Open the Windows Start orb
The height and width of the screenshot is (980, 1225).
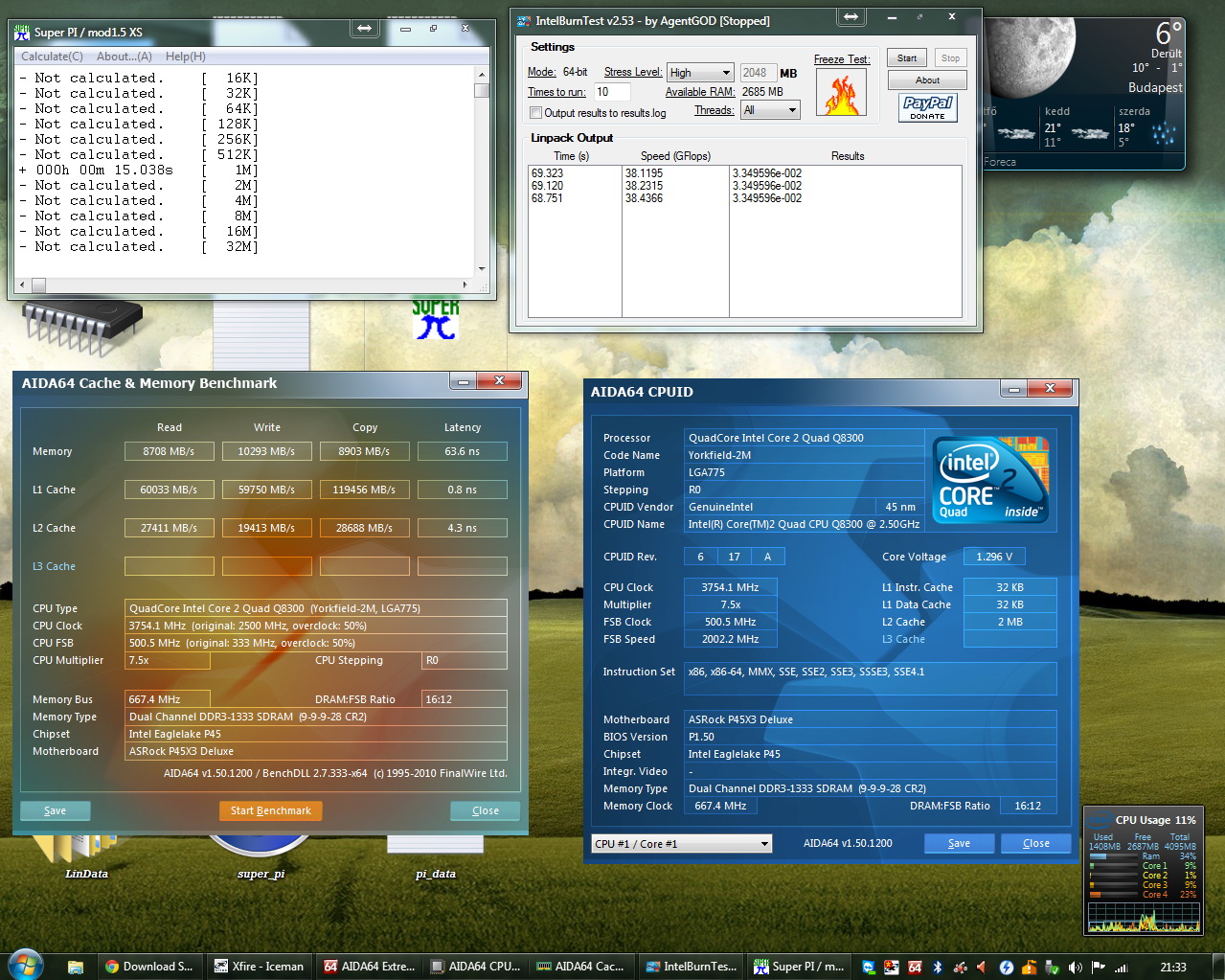click(x=25, y=965)
